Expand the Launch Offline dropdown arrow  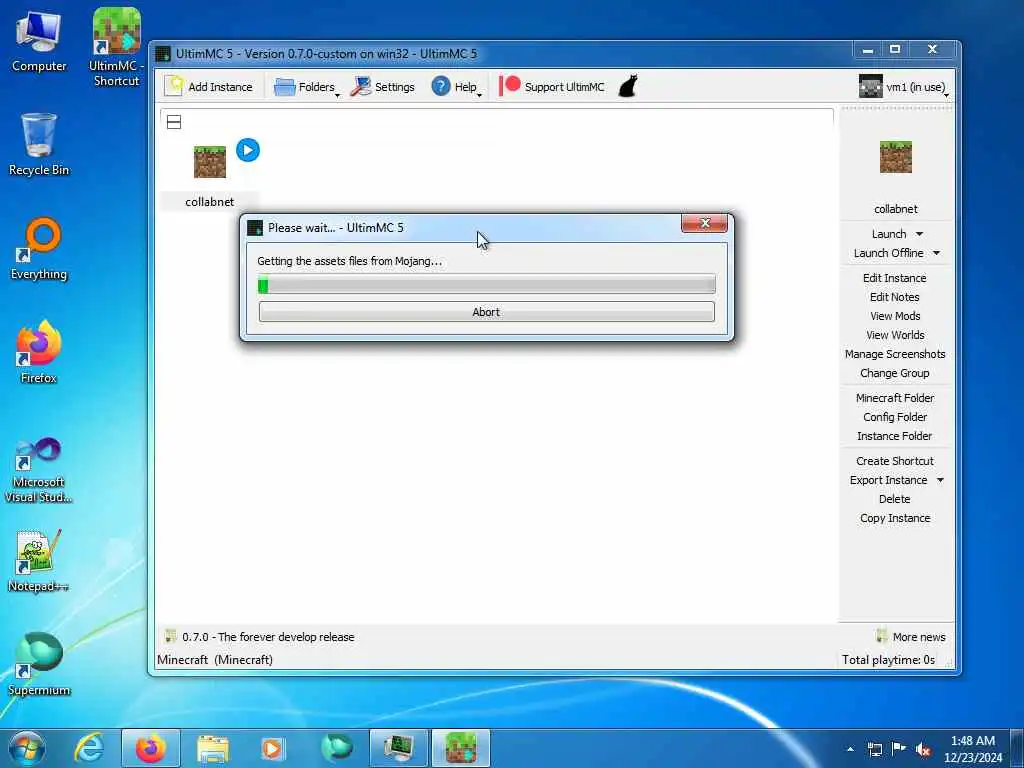point(936,253)
